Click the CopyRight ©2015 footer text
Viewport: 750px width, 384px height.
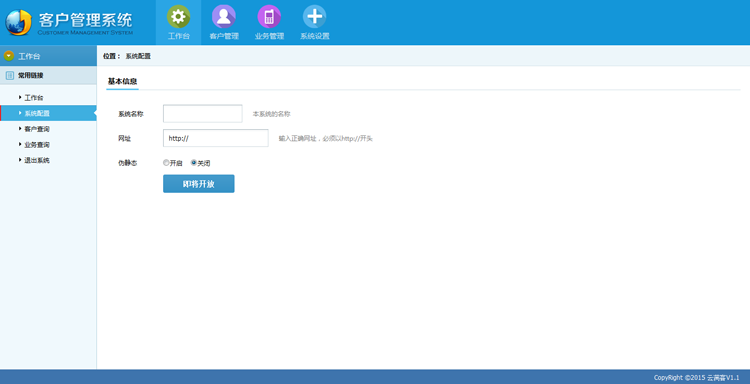tap(696, 378)
